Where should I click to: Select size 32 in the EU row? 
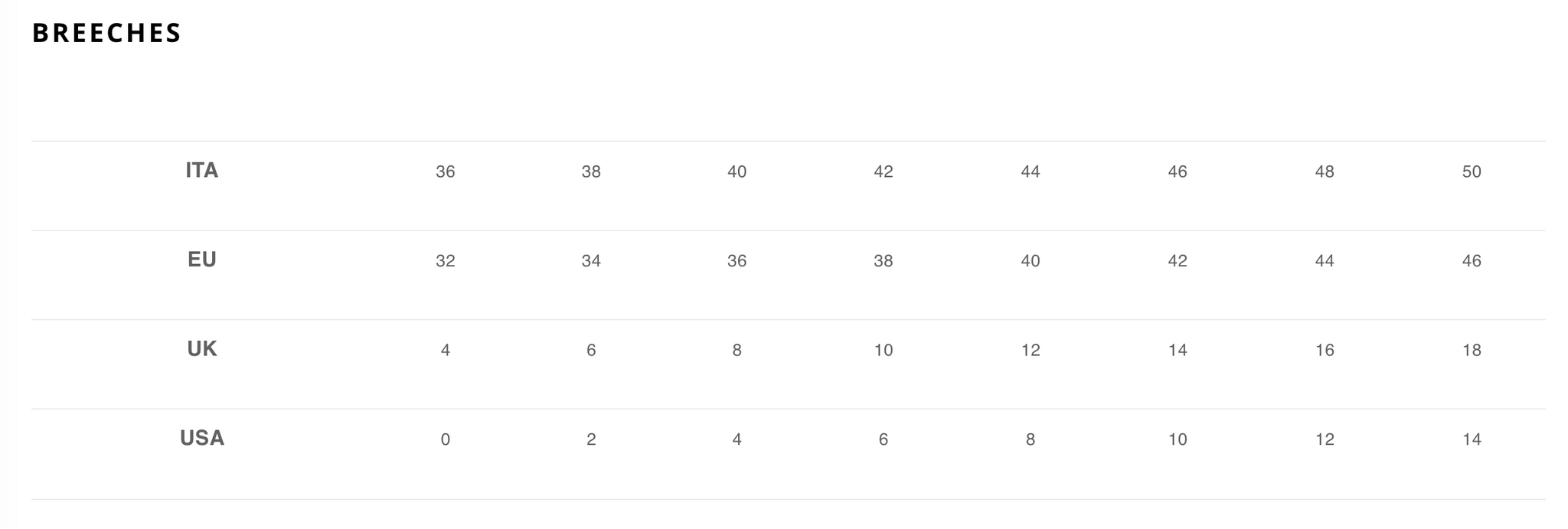pyautogui.click(x=445, y=261)
